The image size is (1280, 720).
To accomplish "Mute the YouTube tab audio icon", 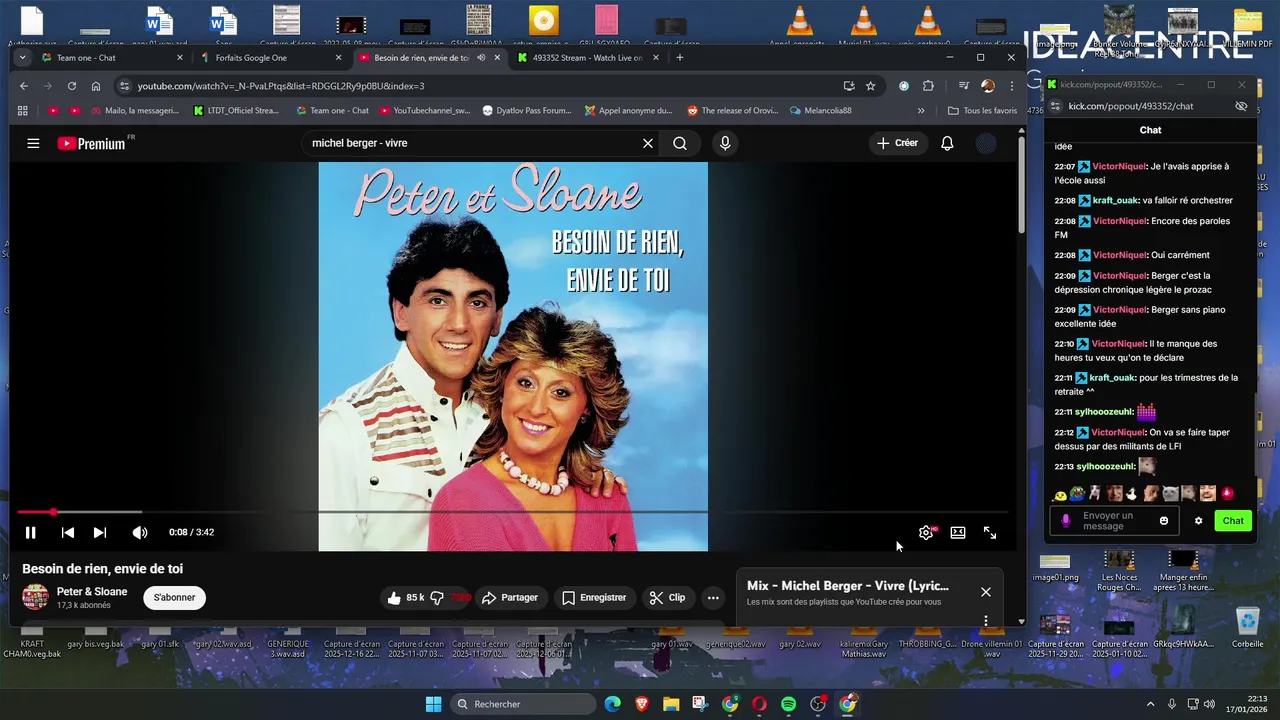I will 481,57.
